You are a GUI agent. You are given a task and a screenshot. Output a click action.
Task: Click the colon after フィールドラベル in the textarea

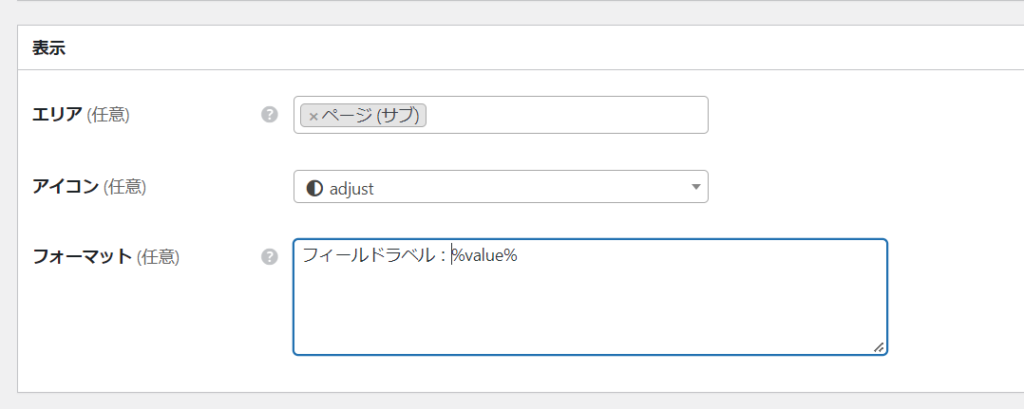(x=441, y=257)
